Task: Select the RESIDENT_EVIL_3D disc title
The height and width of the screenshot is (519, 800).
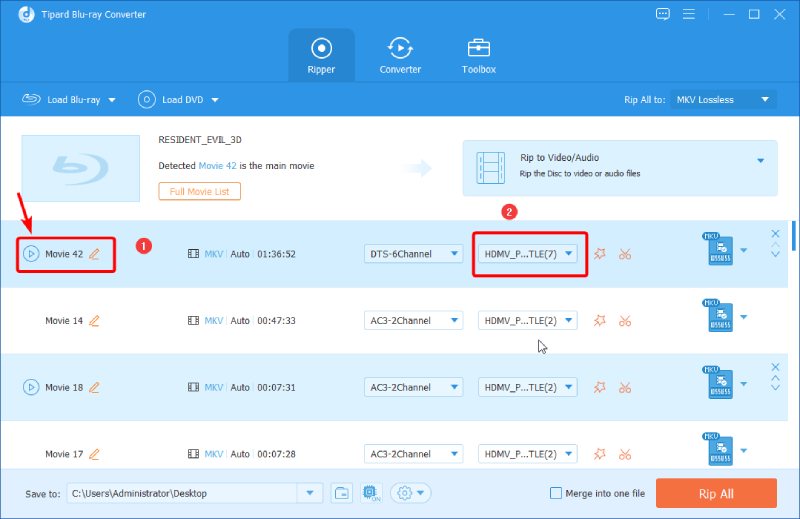Action: click(200, 140)
